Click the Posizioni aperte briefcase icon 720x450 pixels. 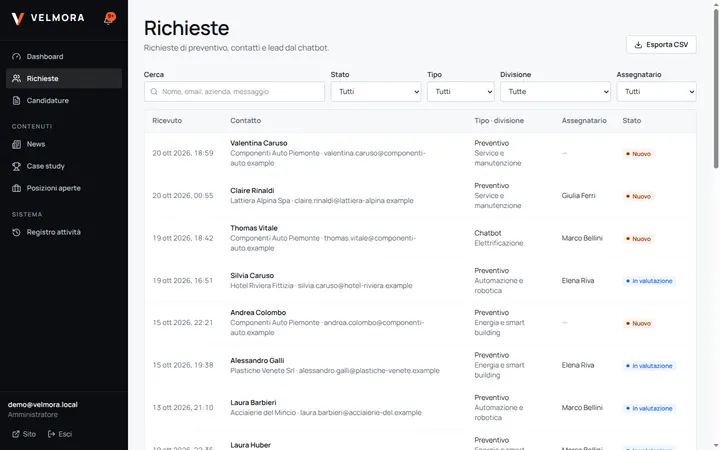(17, 188)
